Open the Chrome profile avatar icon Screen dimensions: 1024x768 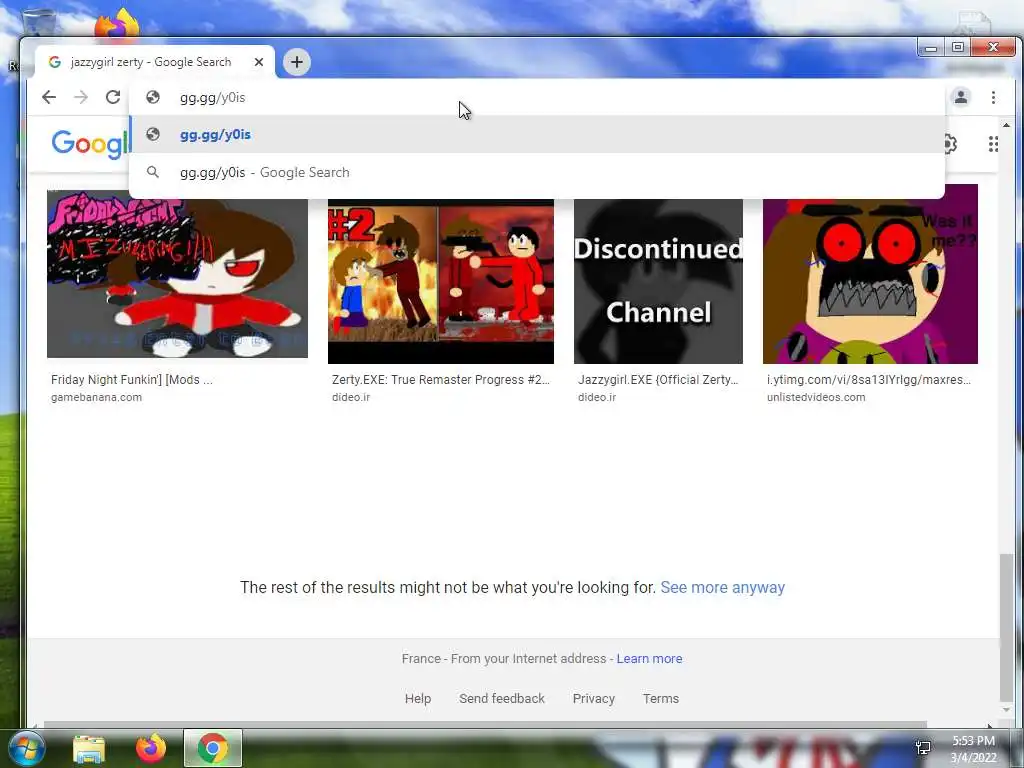(961, 97)
